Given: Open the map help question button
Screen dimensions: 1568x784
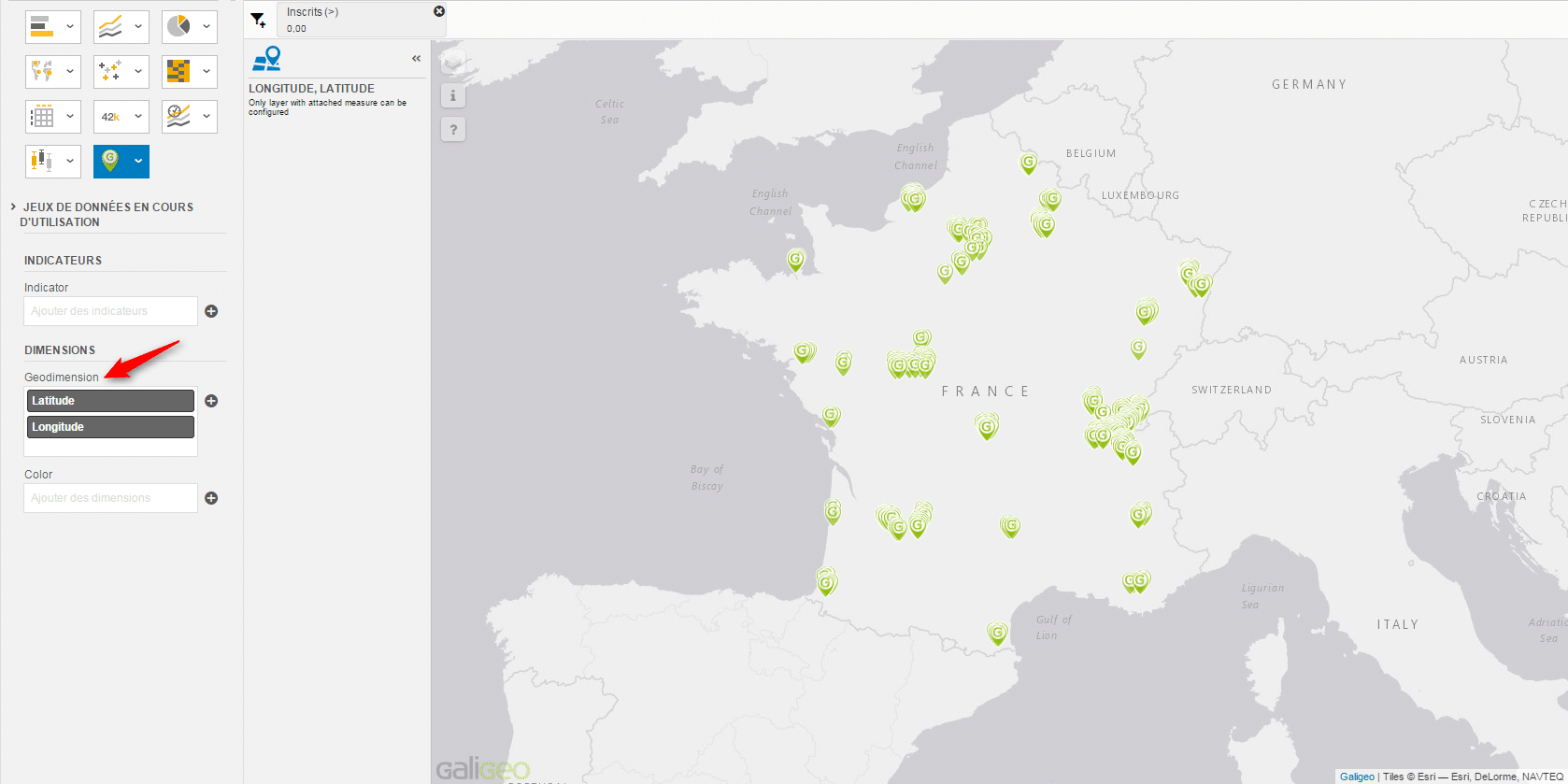Looking at the screenshot, I should 453,130.
